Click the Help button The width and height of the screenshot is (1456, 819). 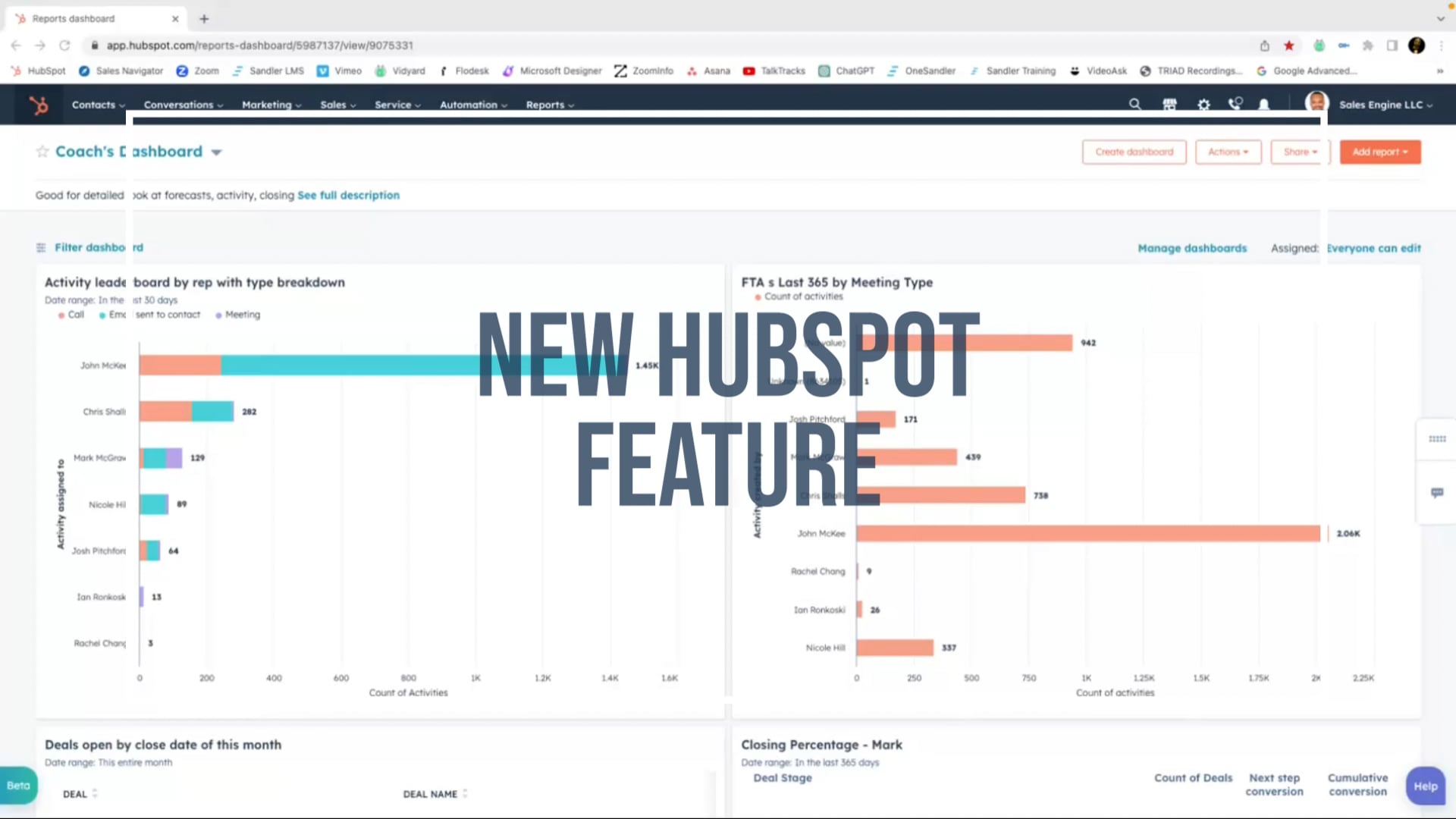pos(1425,786)
